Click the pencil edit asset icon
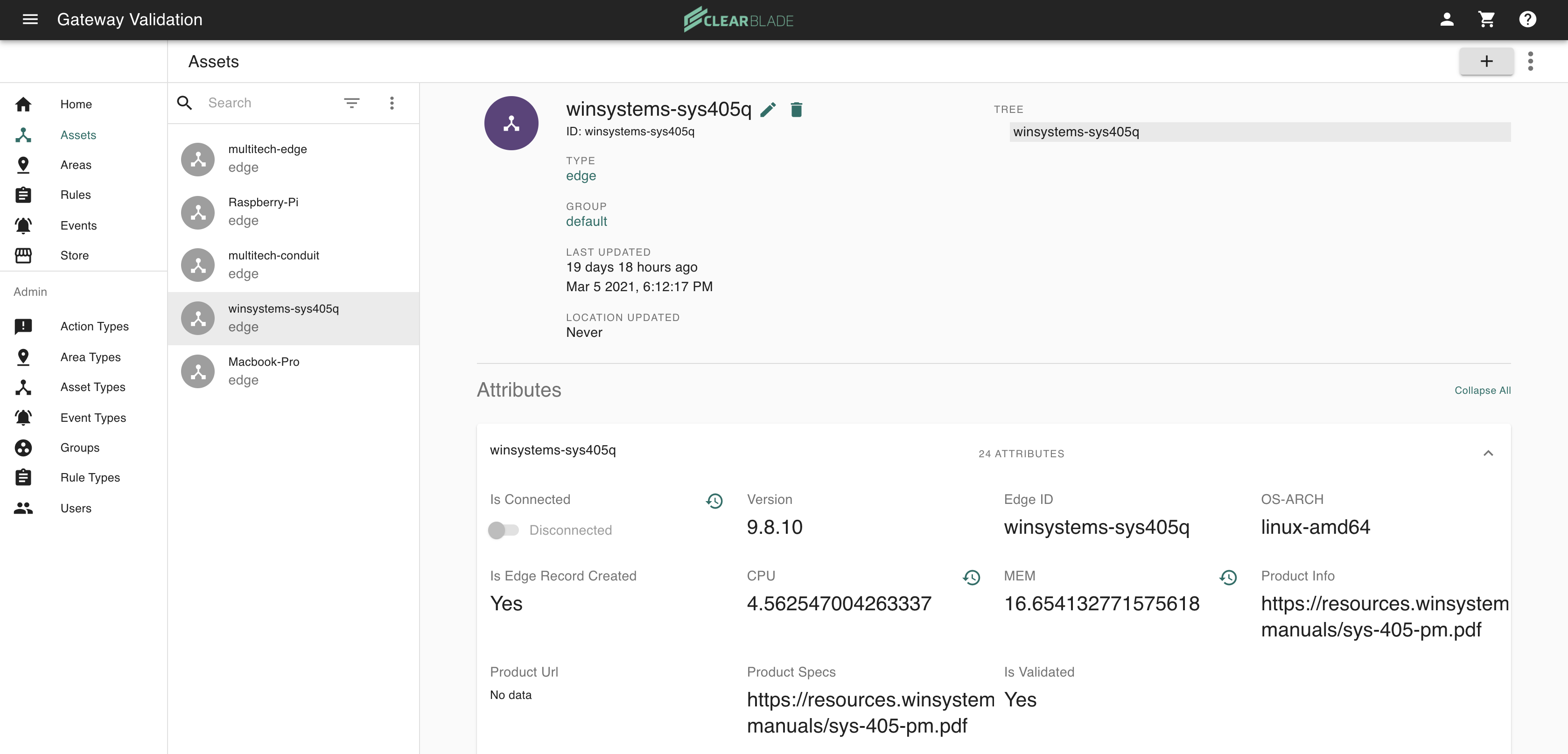This screenshot has width=1568, height=754. point(768,110)
